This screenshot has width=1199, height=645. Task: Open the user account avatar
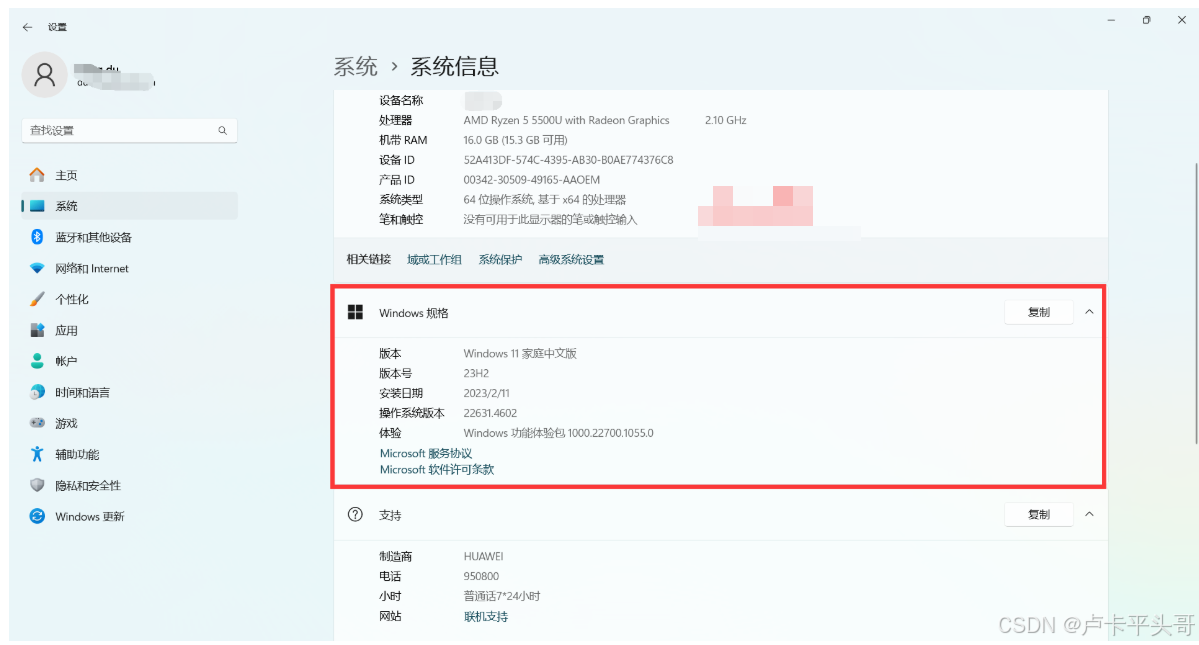pyautogui.click(x=44, y=74)
